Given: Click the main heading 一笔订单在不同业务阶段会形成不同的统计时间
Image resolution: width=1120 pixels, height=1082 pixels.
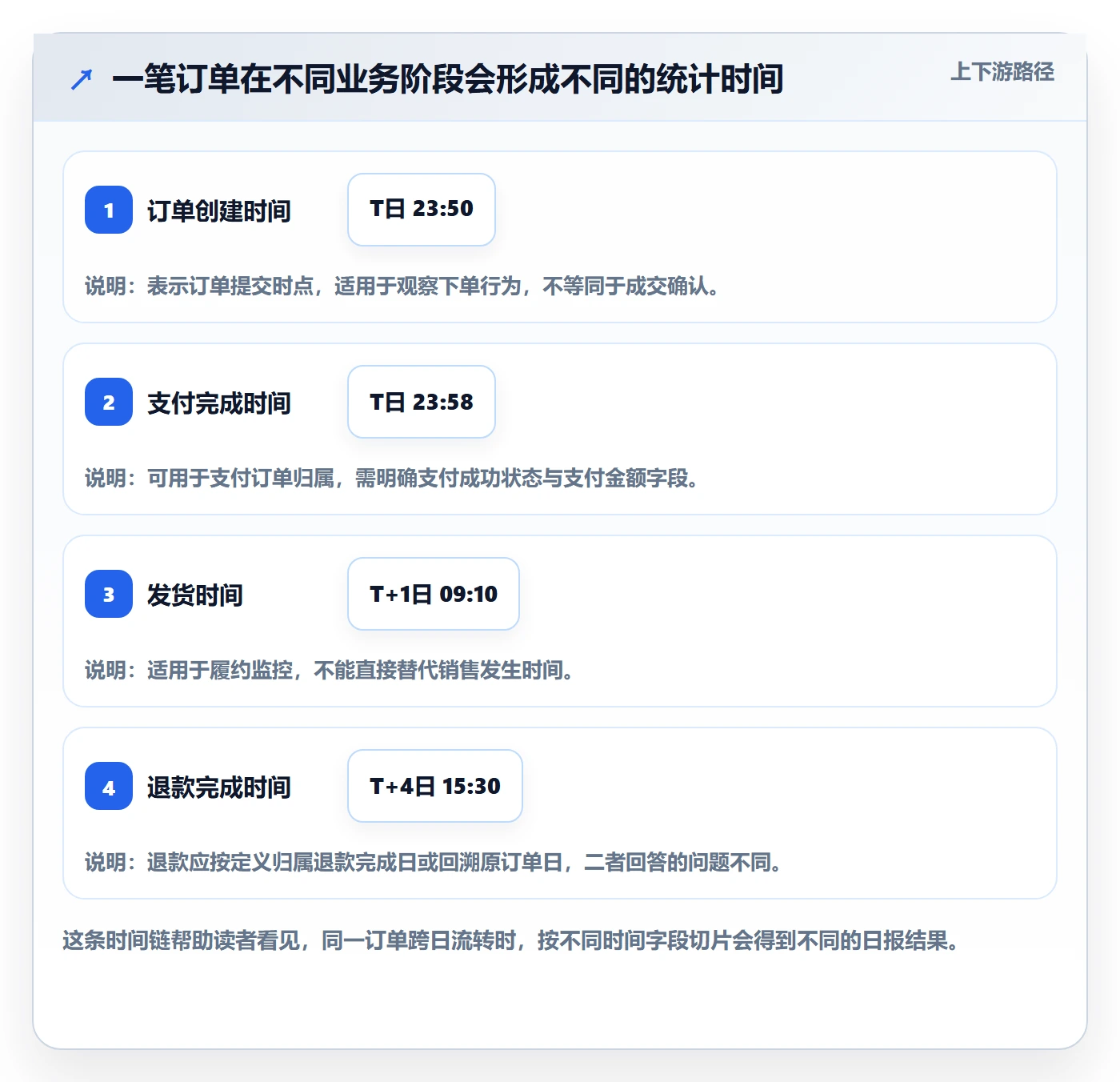Looking at the screenshot, I should (x=448, y=79).
